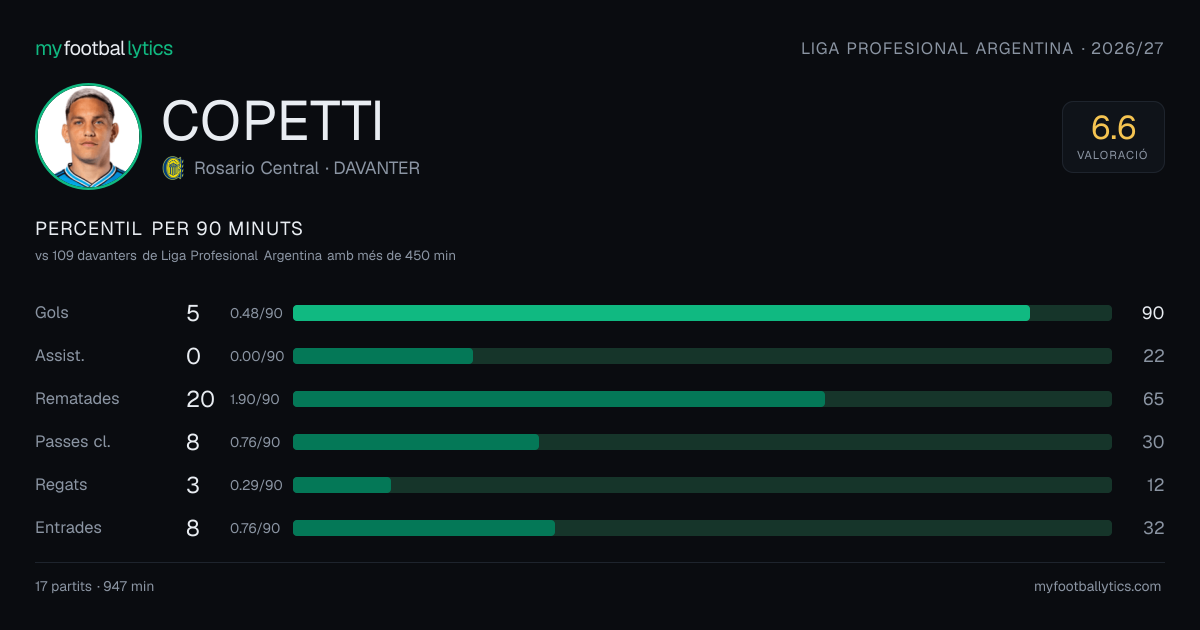Screen dimensions: 1200x630
Task: Click the Regats percentile bar
Action: coord(702,485)
